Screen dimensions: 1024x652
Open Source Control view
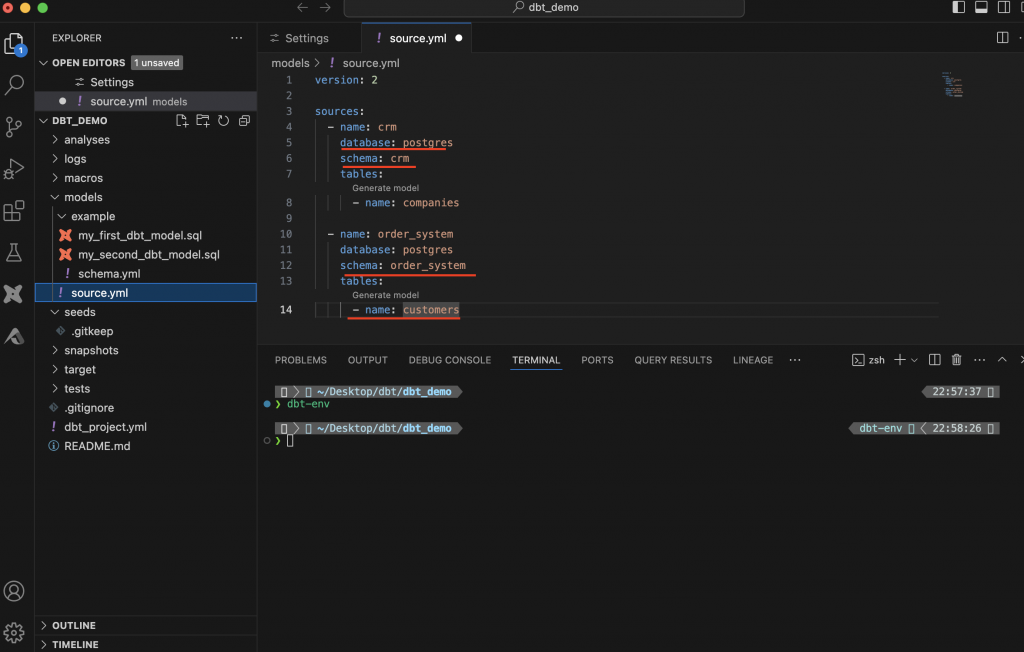click(x=15, y=127)
